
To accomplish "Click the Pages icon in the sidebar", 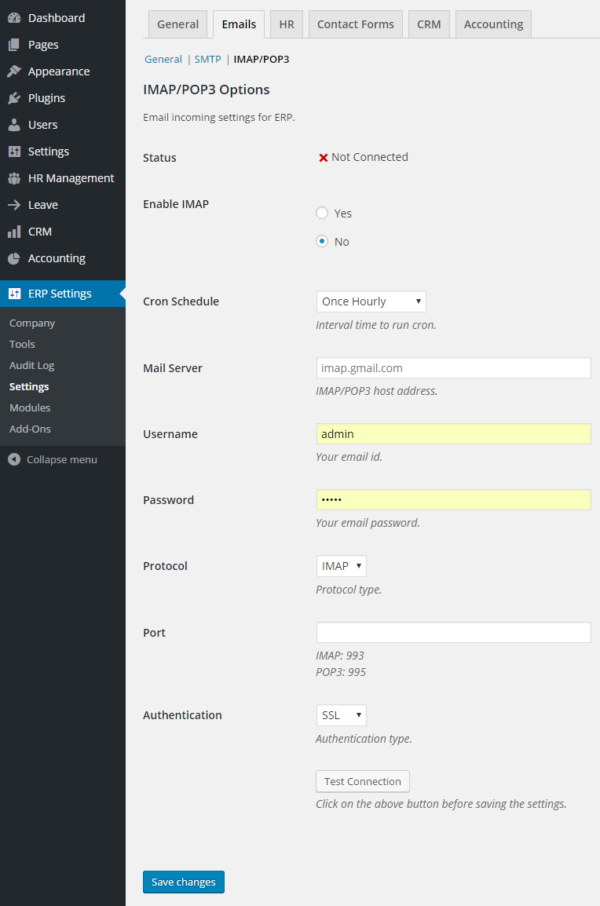I will 14,44.
